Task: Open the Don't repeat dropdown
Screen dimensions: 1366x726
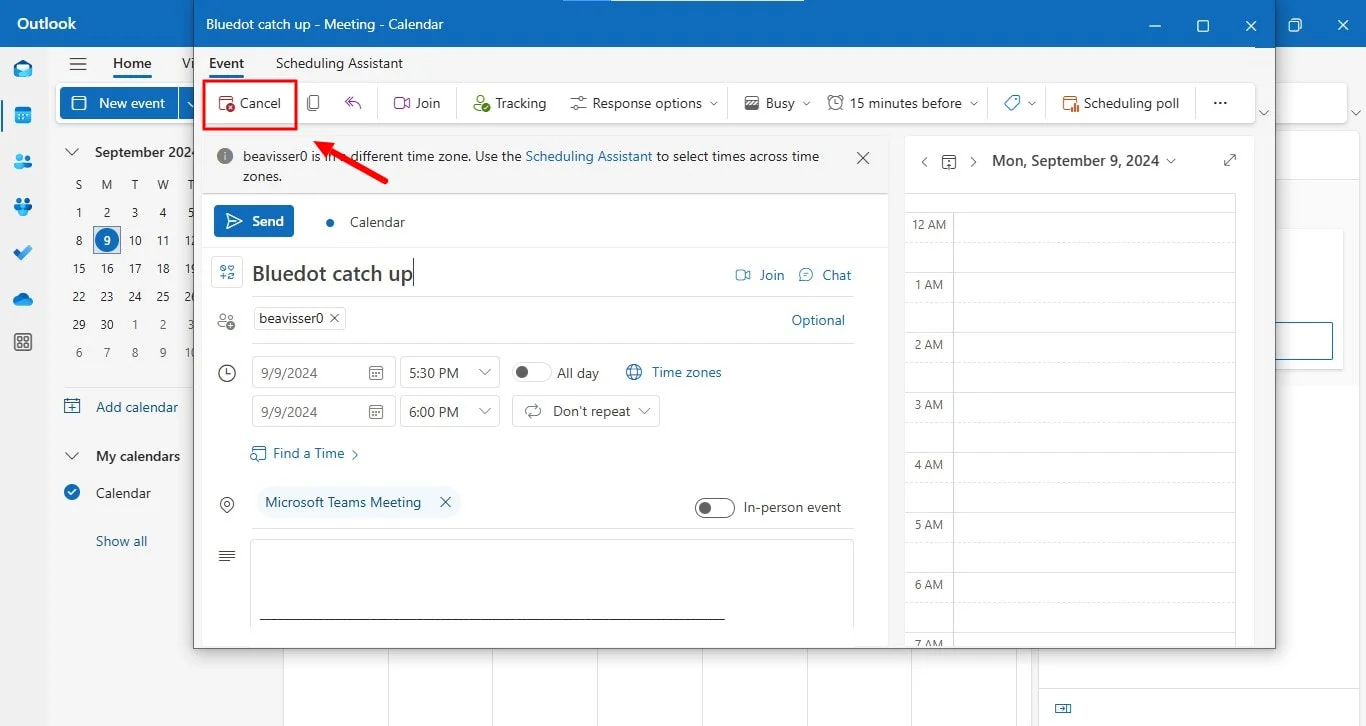Action: [586, 411]
